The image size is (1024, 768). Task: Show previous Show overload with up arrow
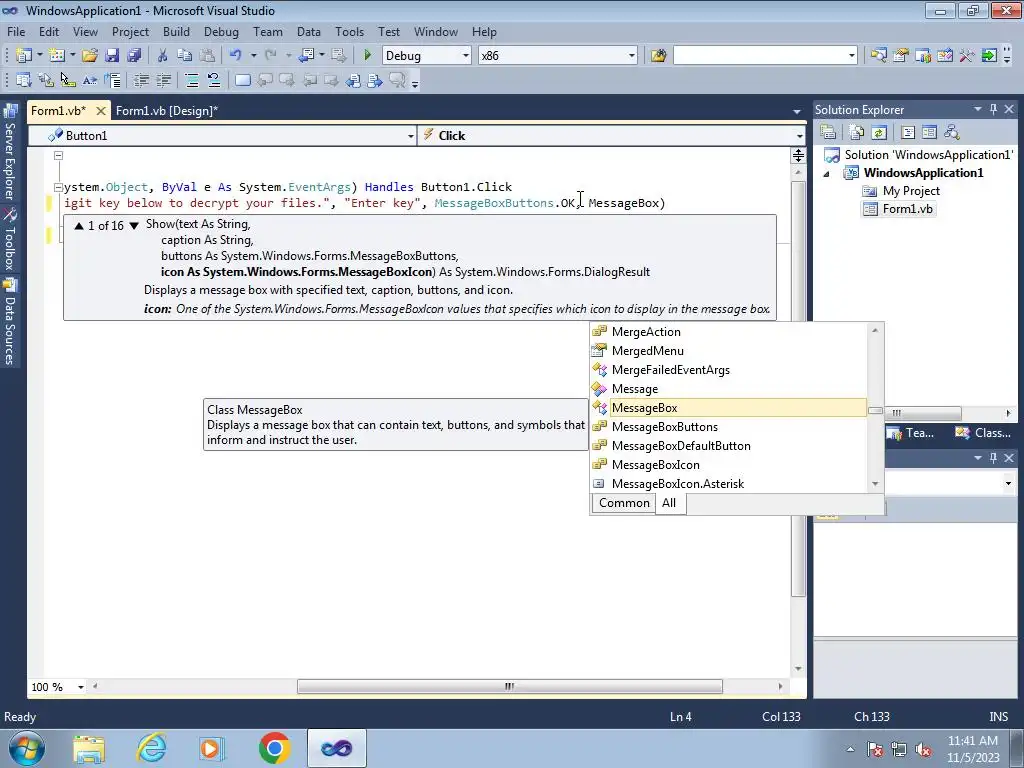click(79, 226)
